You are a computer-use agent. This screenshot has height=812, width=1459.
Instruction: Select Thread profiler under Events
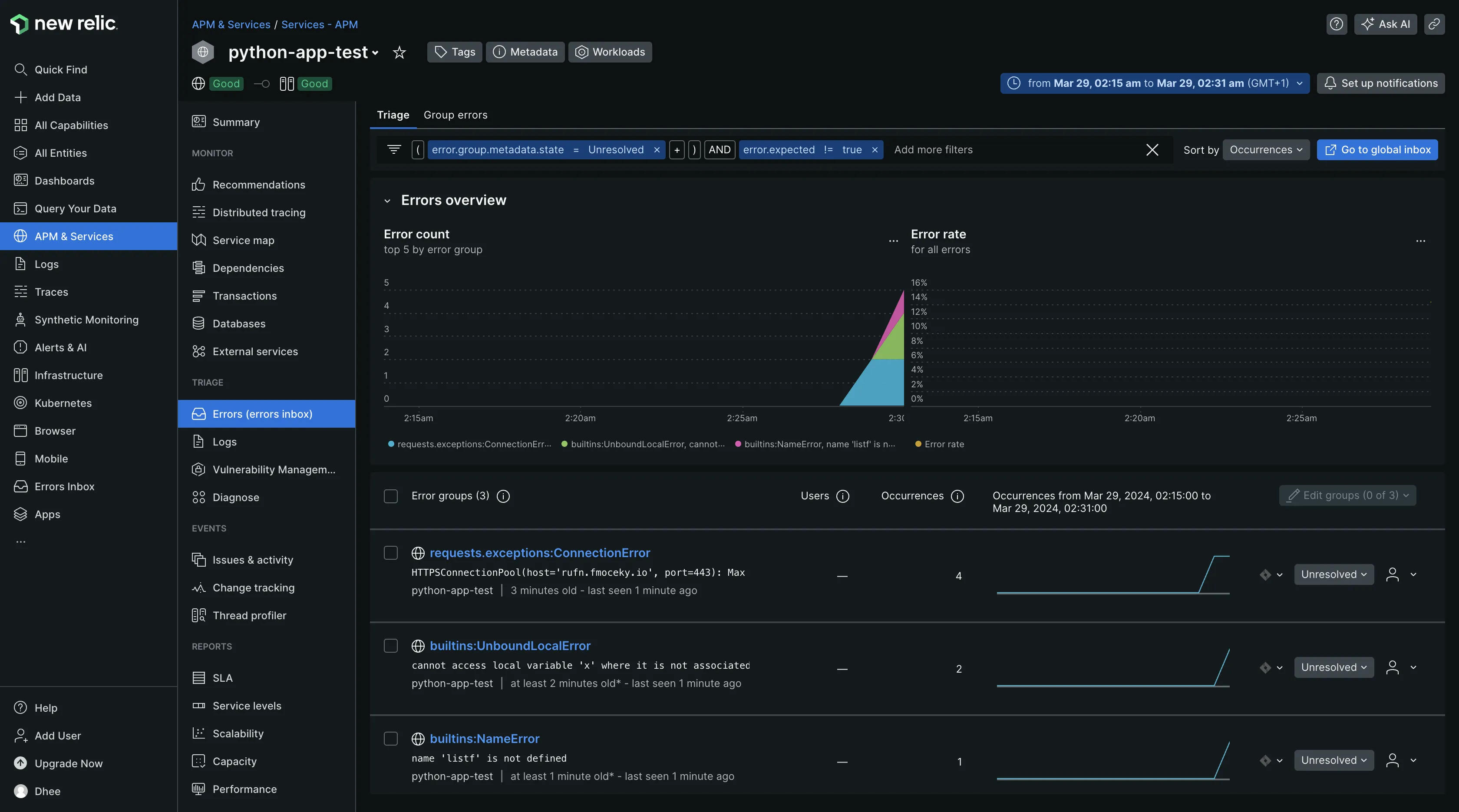pos(249,615)
